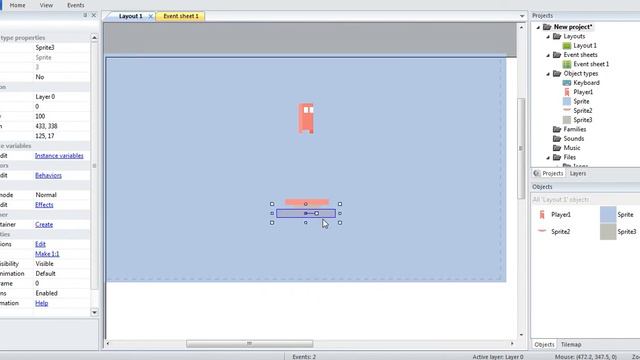Pin the Properties panel

click(85, 15)
